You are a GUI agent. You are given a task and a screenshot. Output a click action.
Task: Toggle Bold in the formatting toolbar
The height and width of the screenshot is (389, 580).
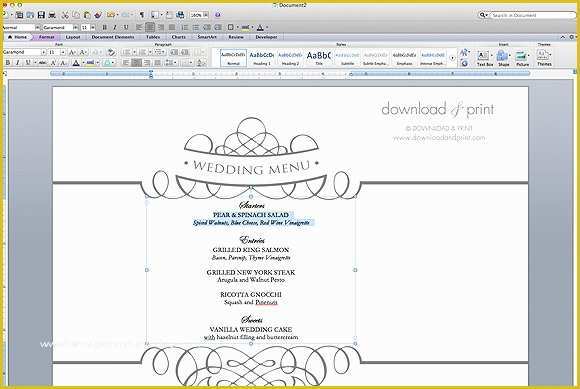pyautogui.click(x=104, y=27)
